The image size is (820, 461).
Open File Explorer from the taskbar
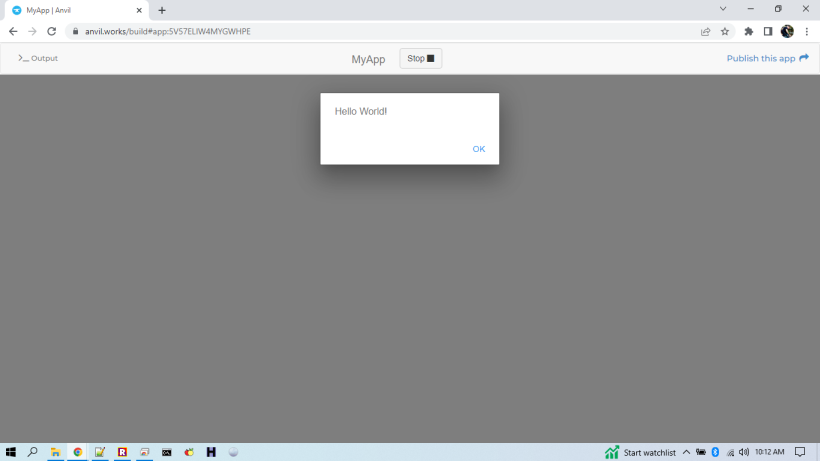[x=56, y=452]
